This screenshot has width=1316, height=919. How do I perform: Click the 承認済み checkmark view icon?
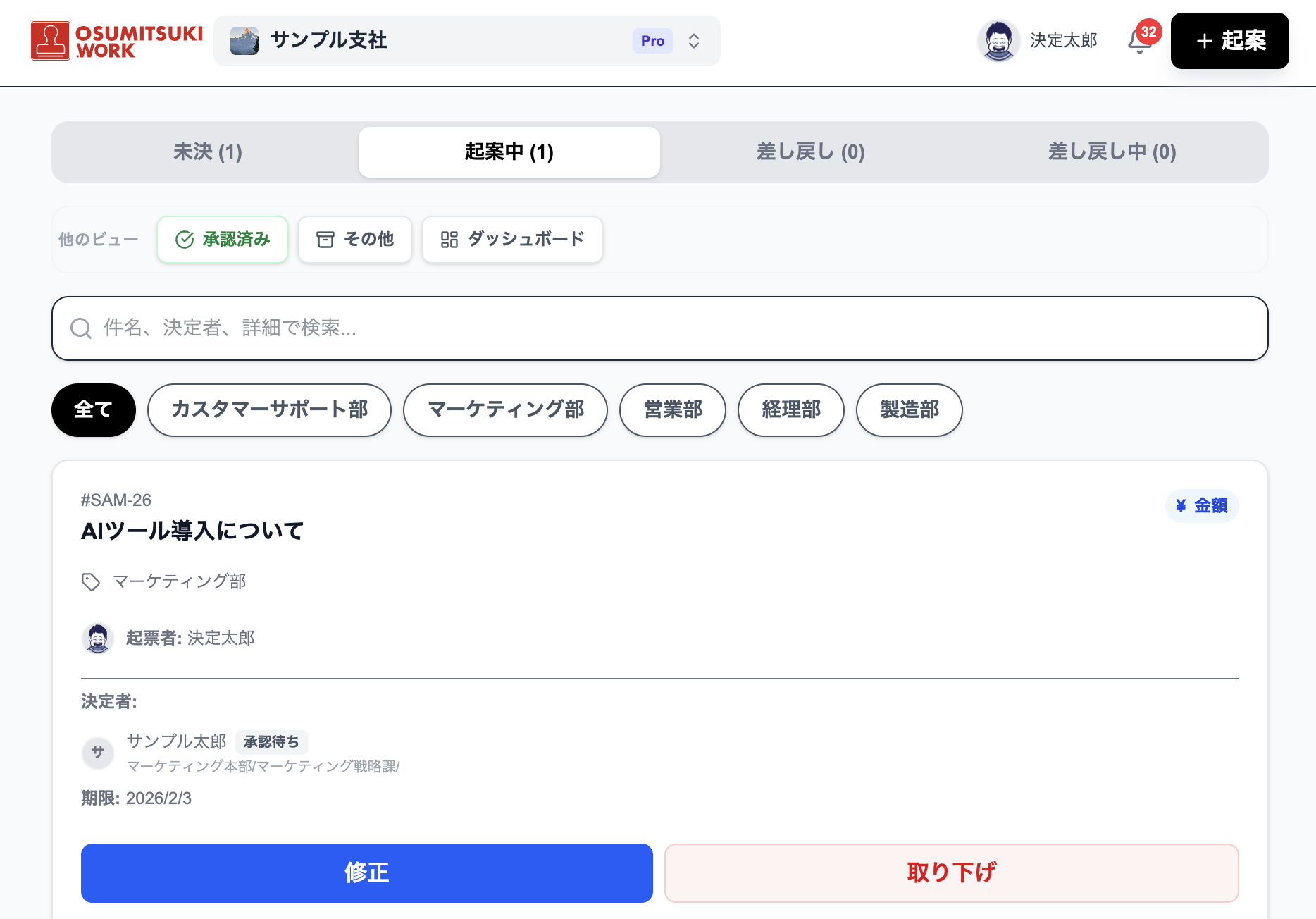183,240
